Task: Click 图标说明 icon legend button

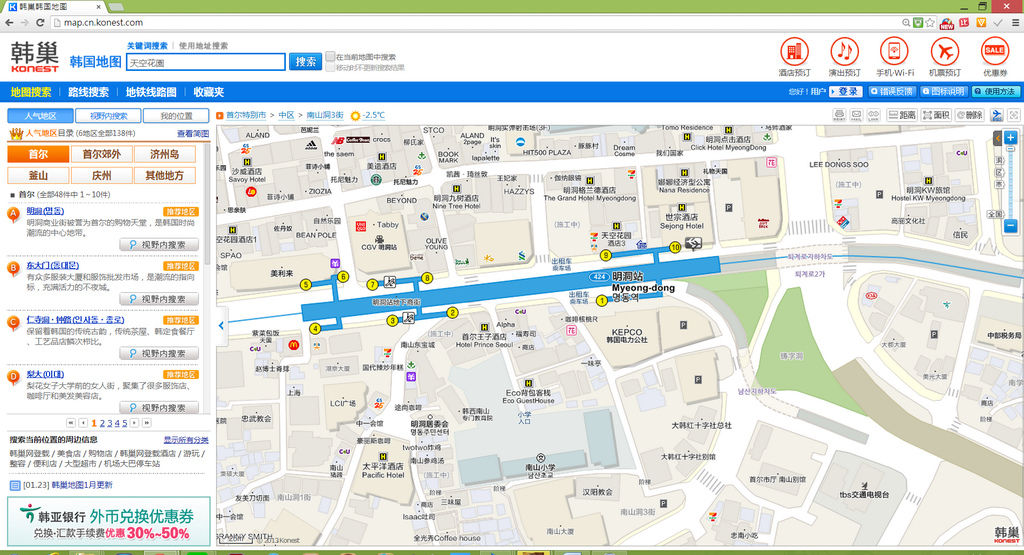Action: pyautogui.click(x=943, y=92)
